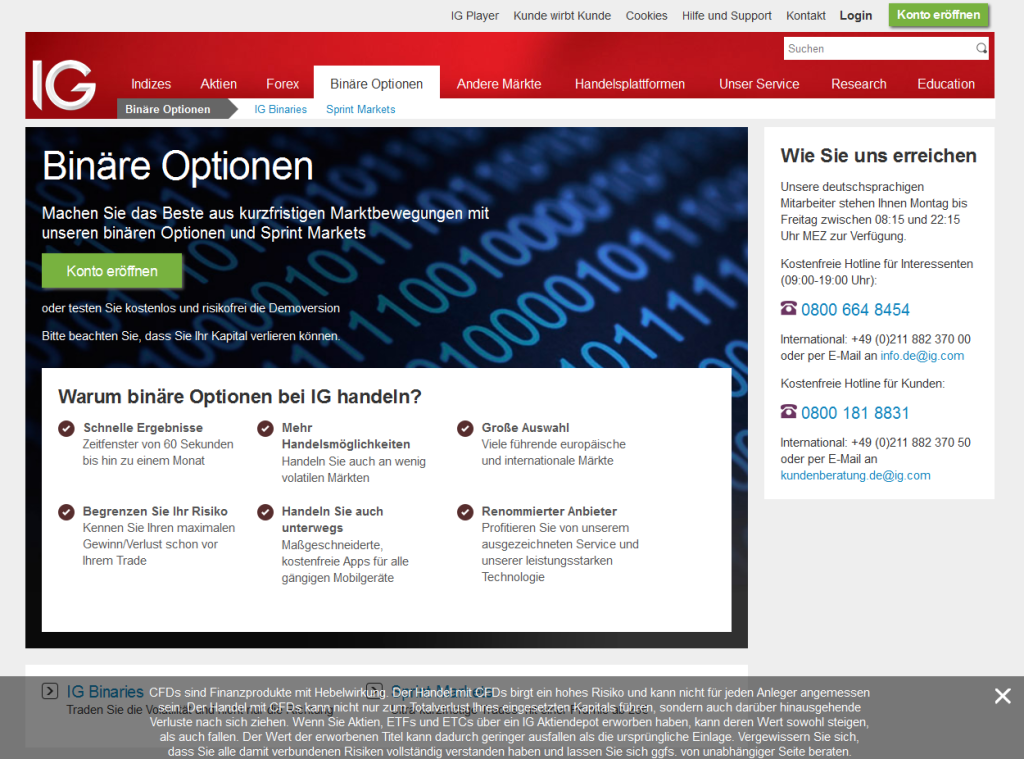Click checkmark icon beside Große Auswahl
This screenshot has width=1024, height=759.
465,428
